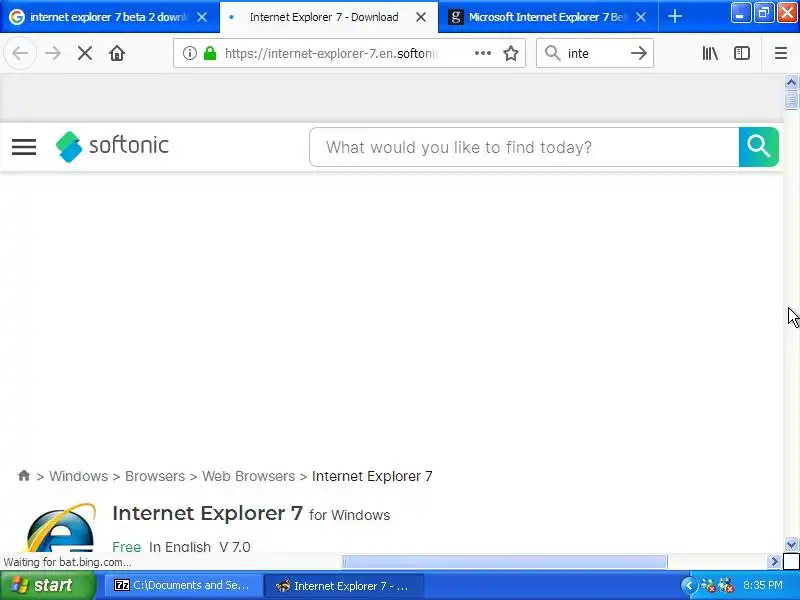
Task: Stop loading the page
Action: (85, 53)
